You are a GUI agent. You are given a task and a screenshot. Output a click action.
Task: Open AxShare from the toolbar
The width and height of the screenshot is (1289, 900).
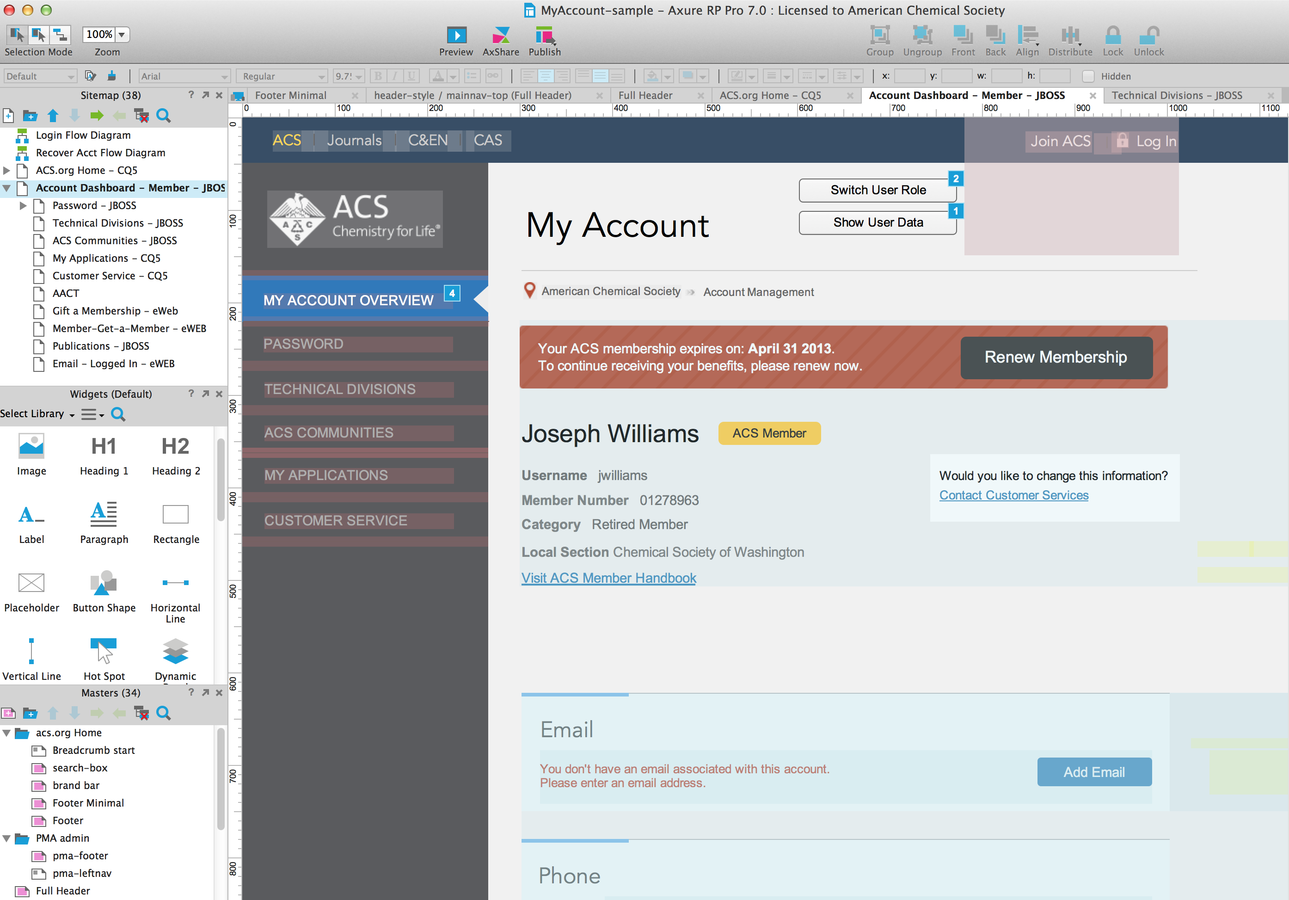501,35
